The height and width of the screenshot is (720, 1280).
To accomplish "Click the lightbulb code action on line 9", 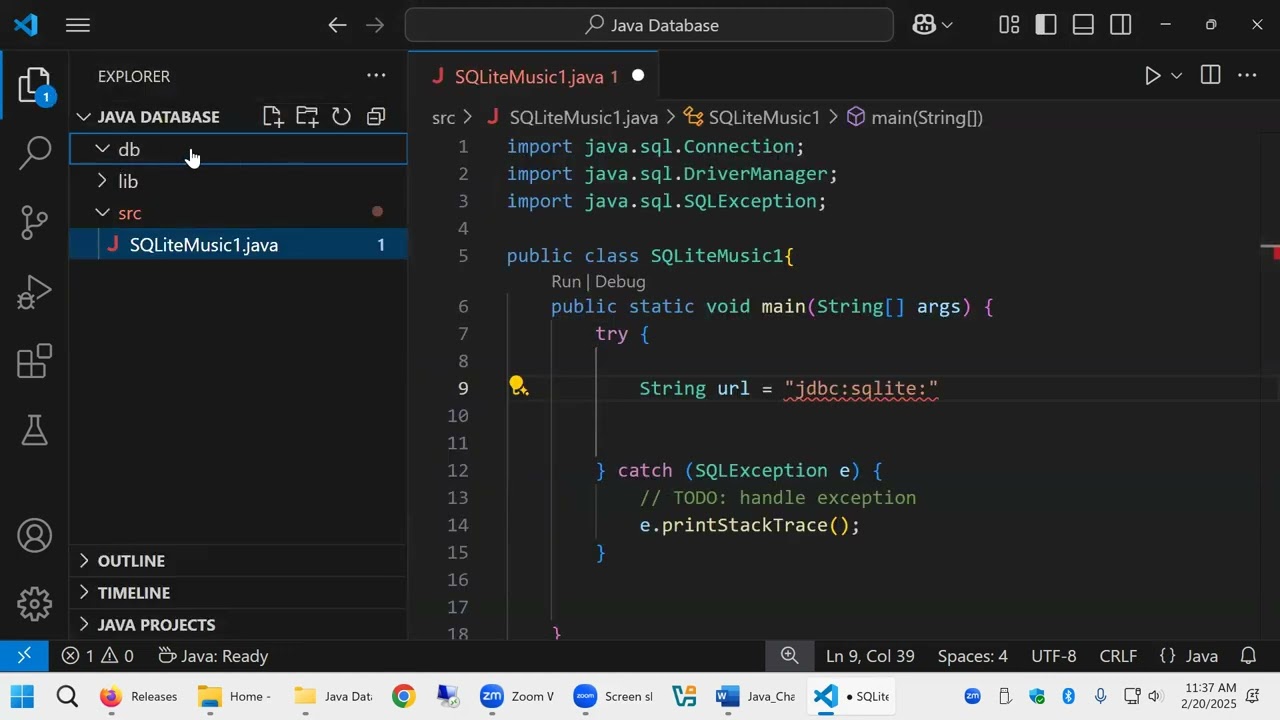I will [518, 386].
